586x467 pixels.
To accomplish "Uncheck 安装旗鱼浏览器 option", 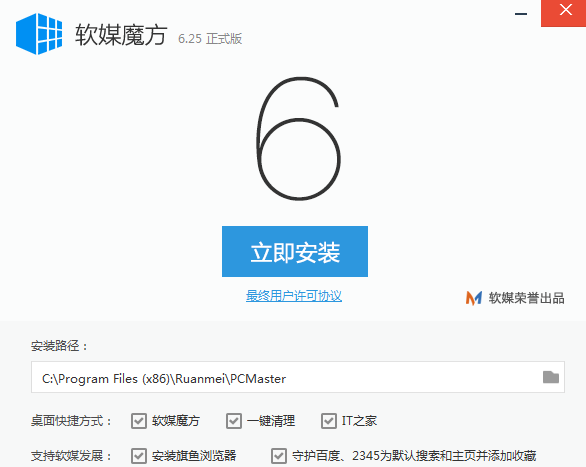I will (139, 456).
